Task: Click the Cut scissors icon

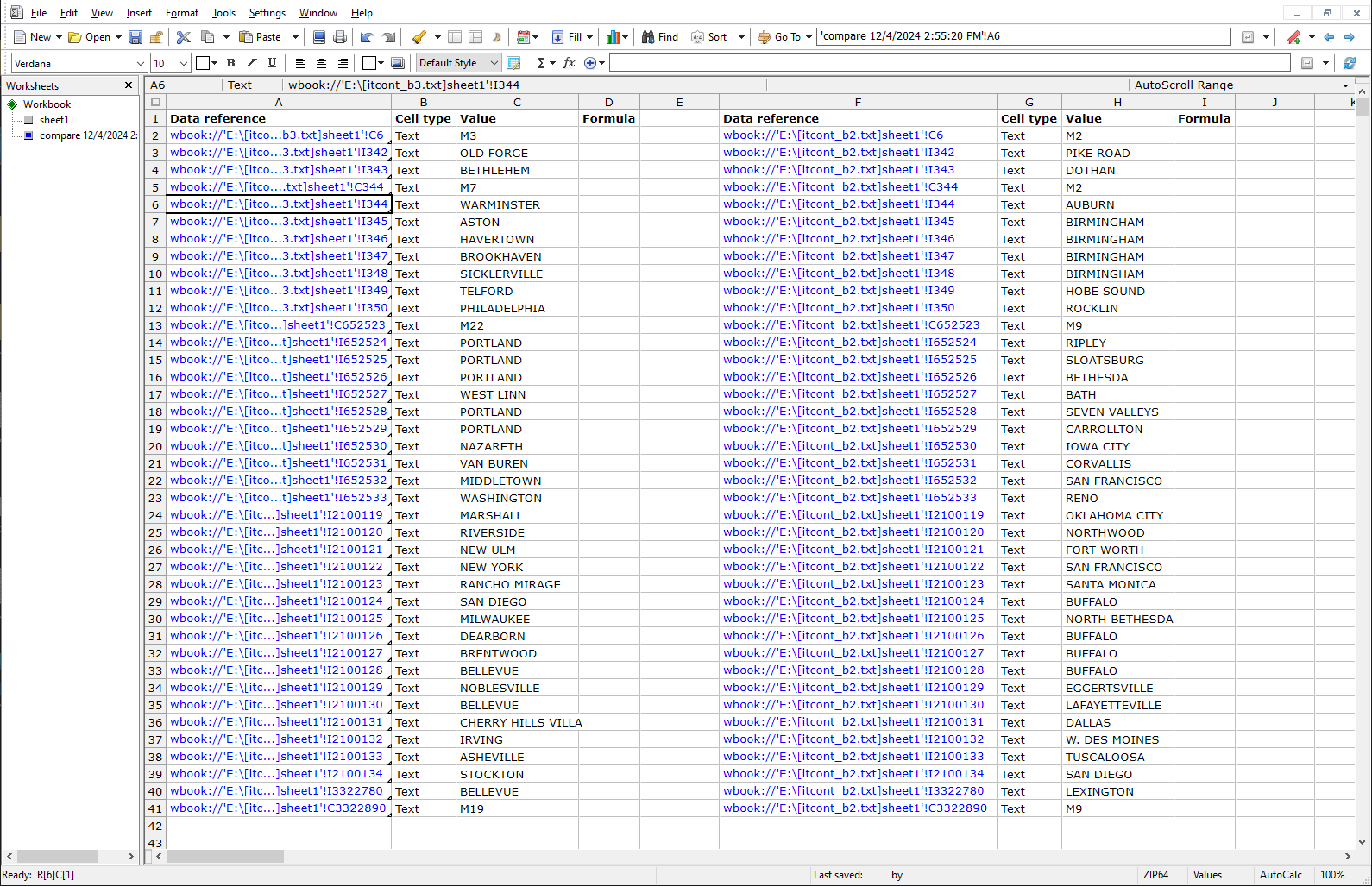Action: coord(184,37)
